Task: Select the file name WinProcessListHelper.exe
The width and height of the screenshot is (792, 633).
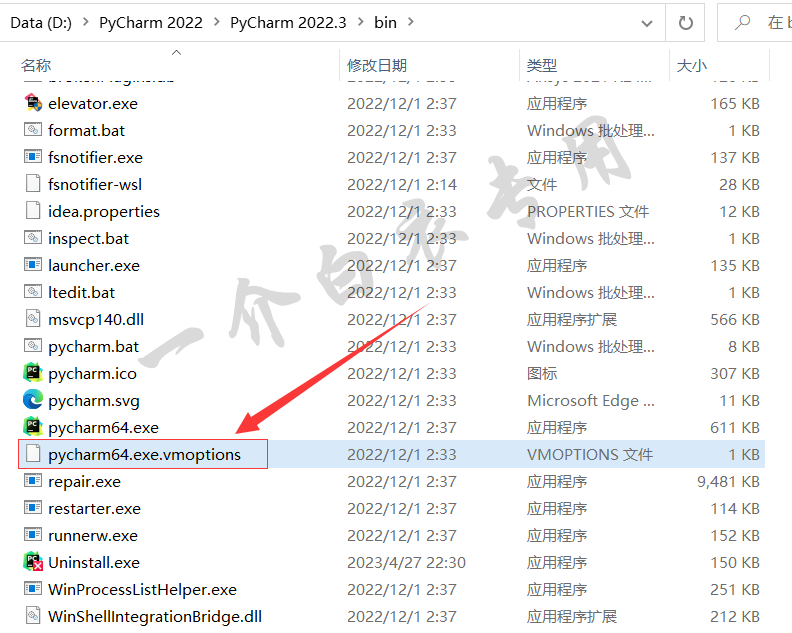Action: pyautogui.click(x=142, y=590)
